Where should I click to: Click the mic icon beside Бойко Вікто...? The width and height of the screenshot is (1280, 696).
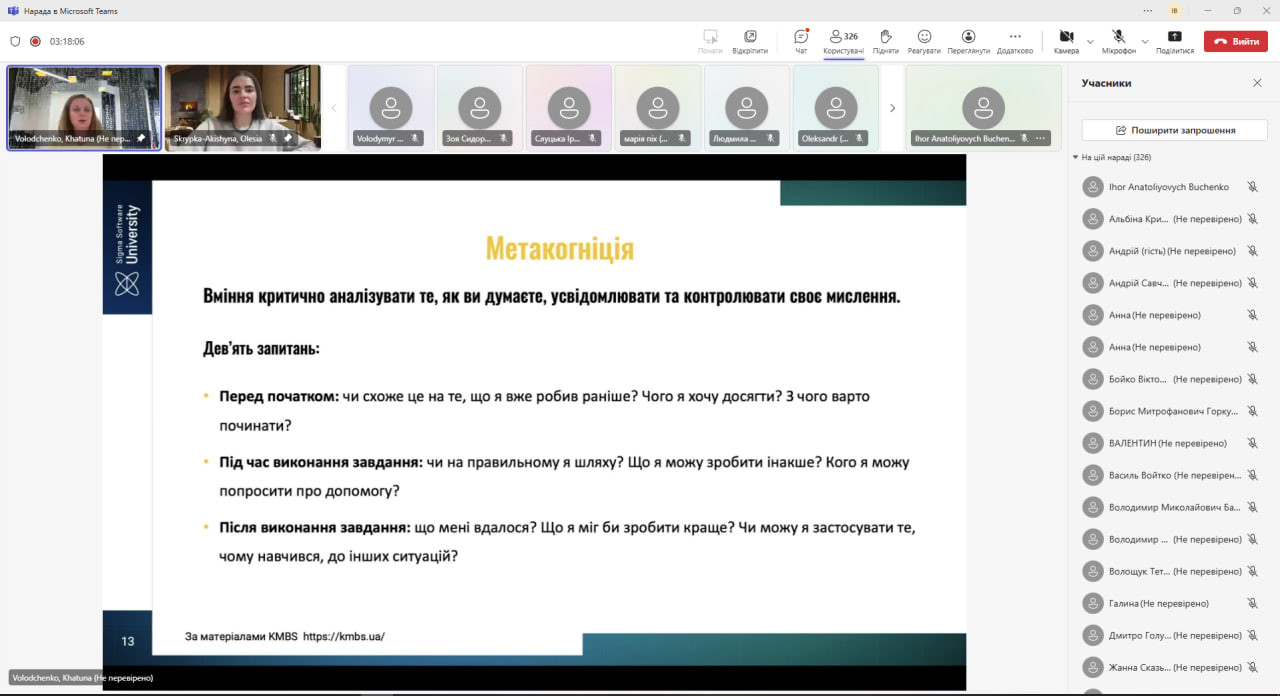1252,379
